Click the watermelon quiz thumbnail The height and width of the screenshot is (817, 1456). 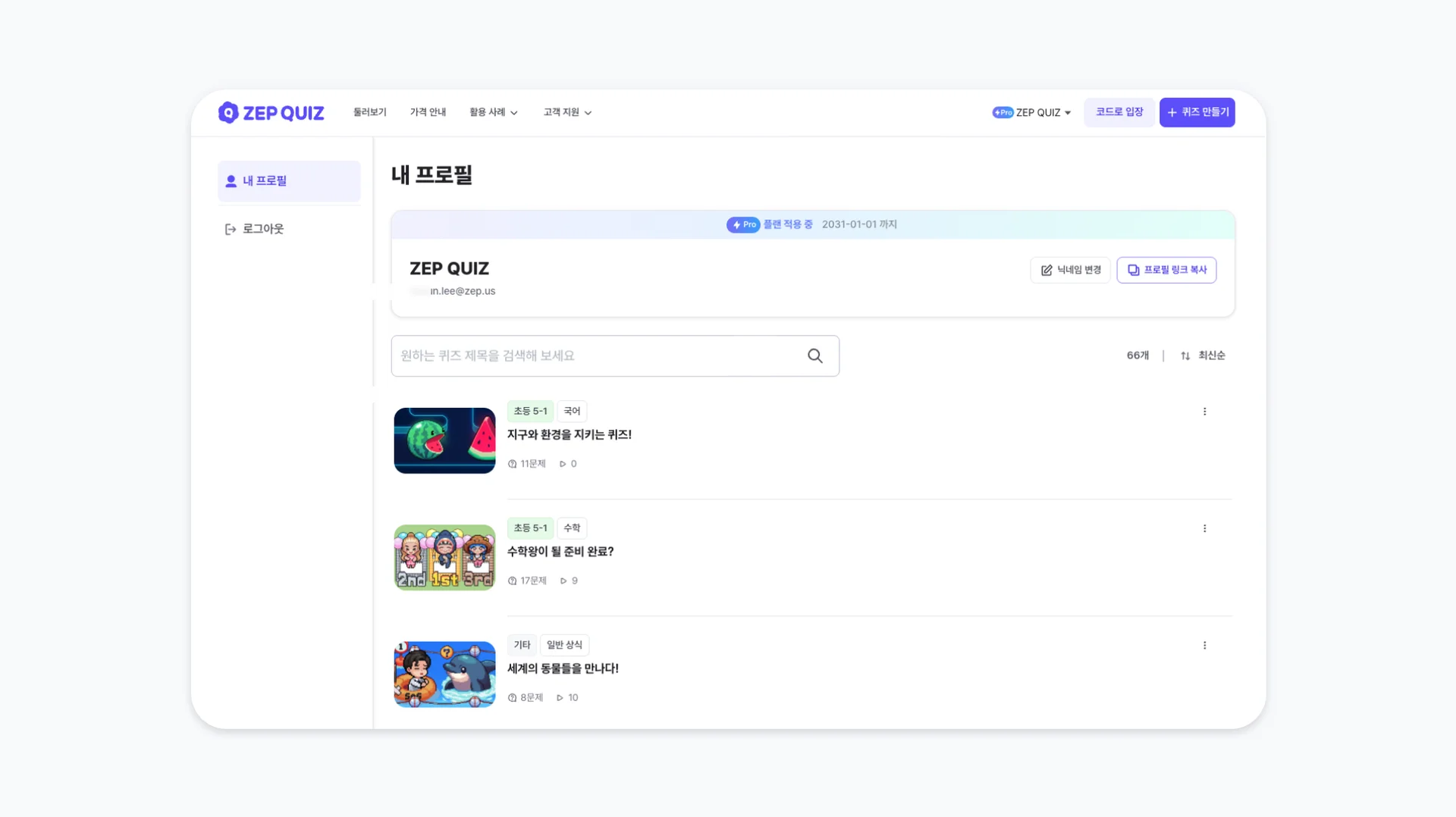pyautogui.click(x=444, y=440)
